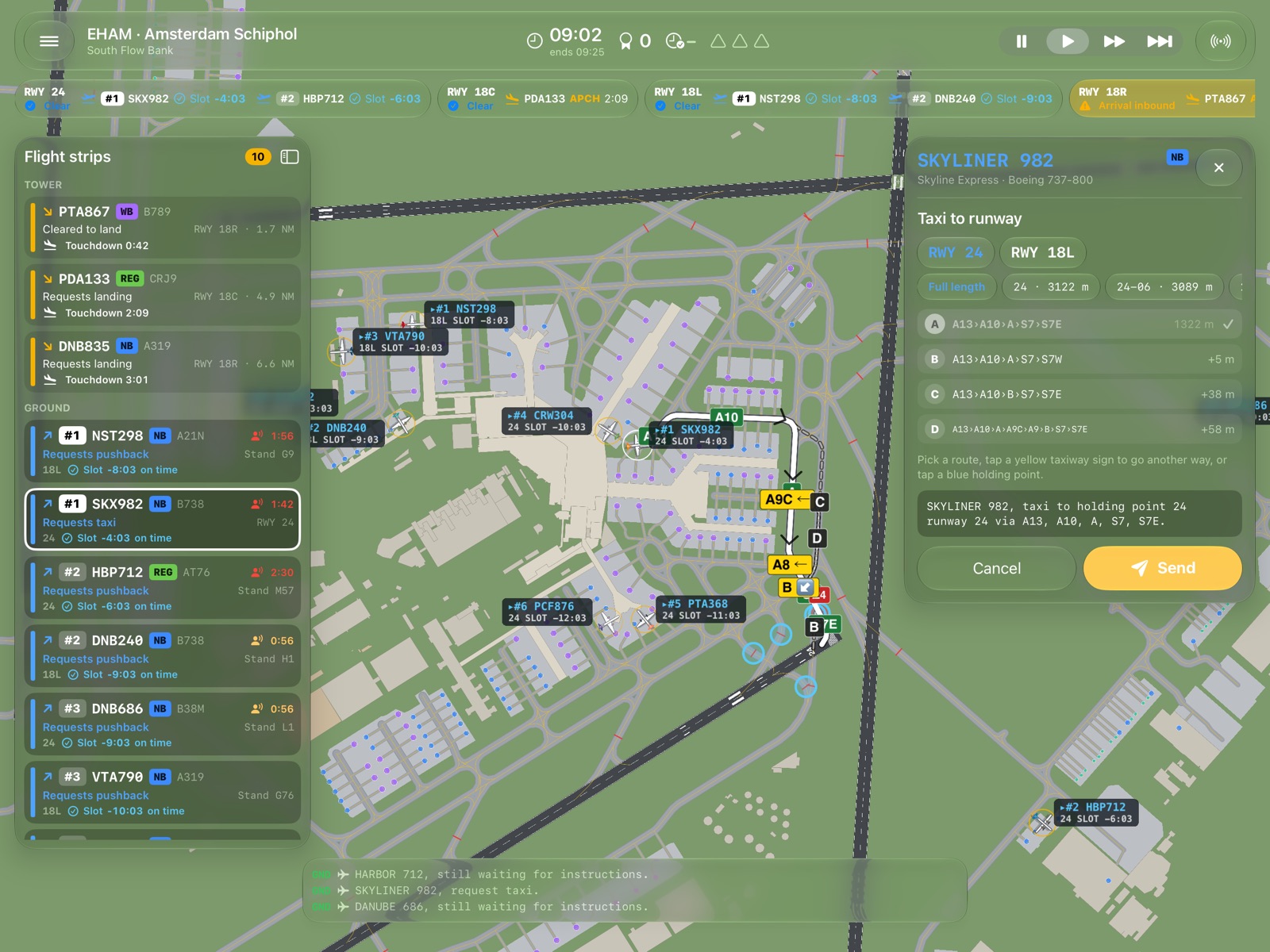The height and width of the screenshot is (952, 1270).
Task: Pause the simulation
Action: 1022,41
